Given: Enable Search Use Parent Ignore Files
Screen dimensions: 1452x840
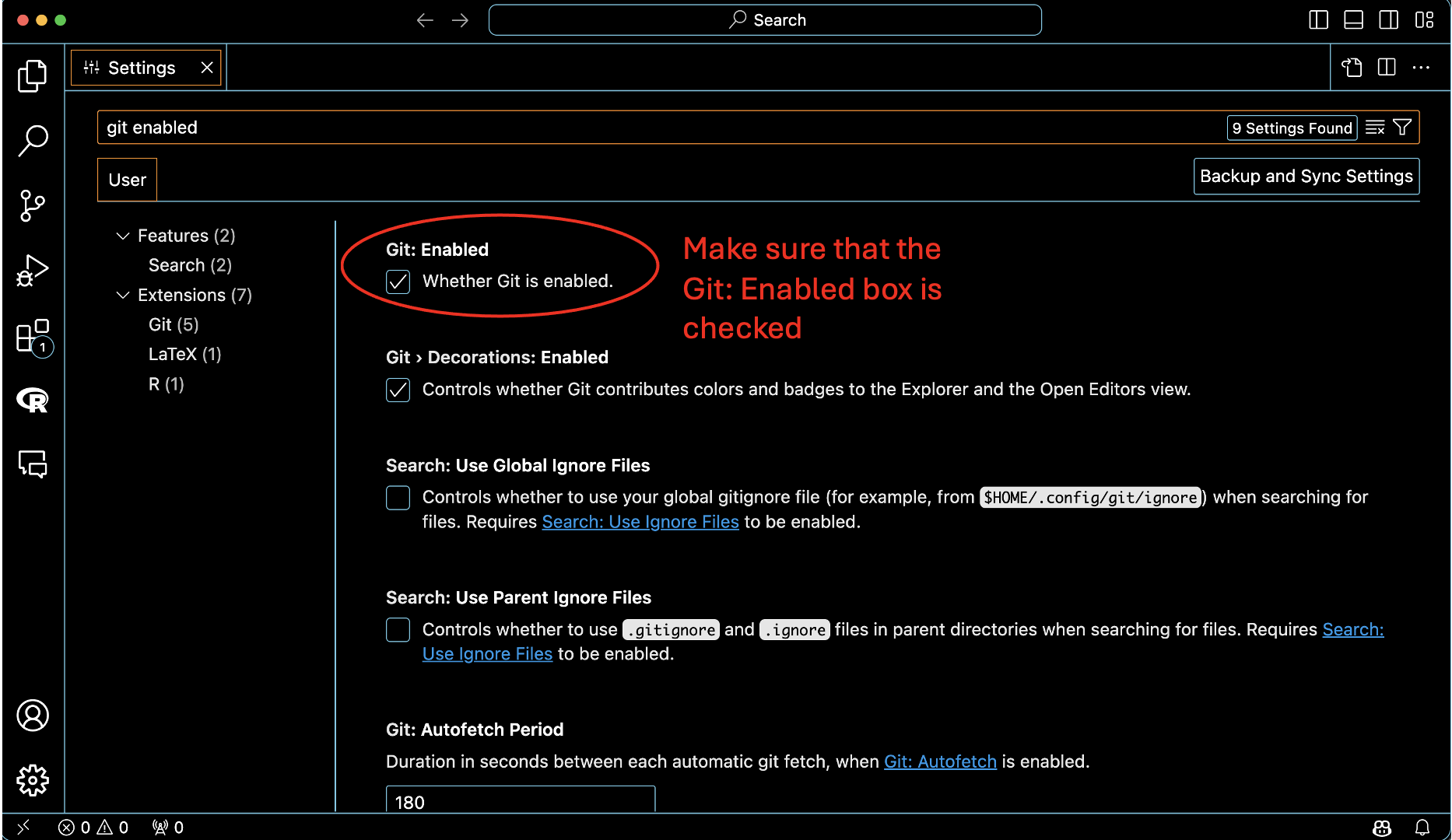Looking at the screenshot, I should tap(398, 630).
